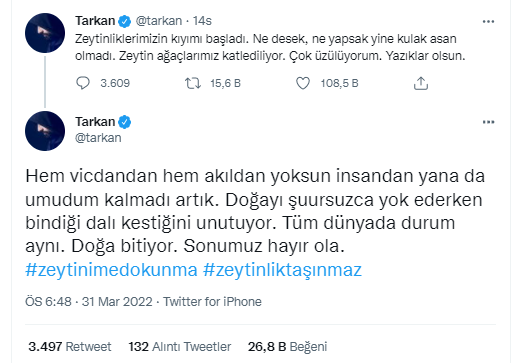This screenshot has height=363, width=526.
Task: Retweet the first Tarkan tweet
Action: pyautogui.click(x=193, y=83)
